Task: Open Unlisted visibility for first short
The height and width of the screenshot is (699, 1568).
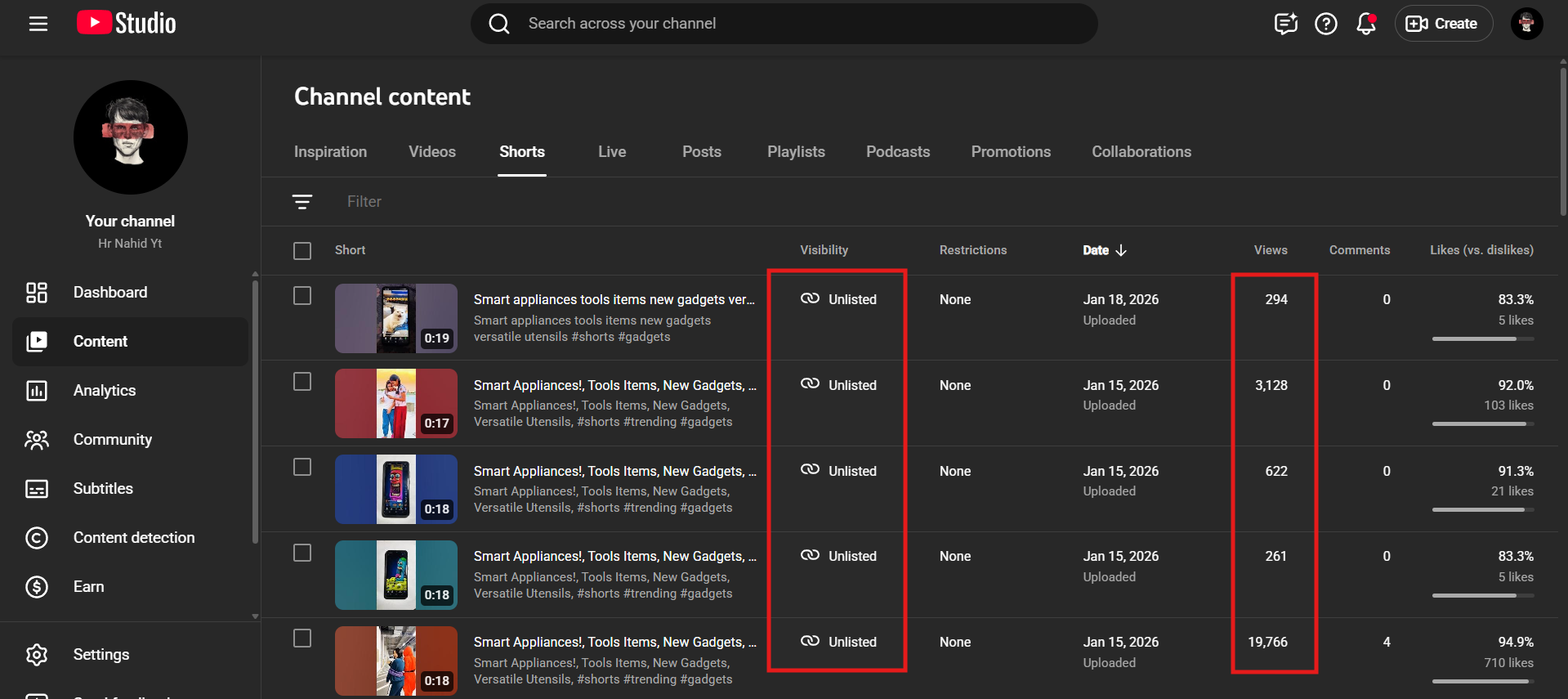Action: (839, 299)
